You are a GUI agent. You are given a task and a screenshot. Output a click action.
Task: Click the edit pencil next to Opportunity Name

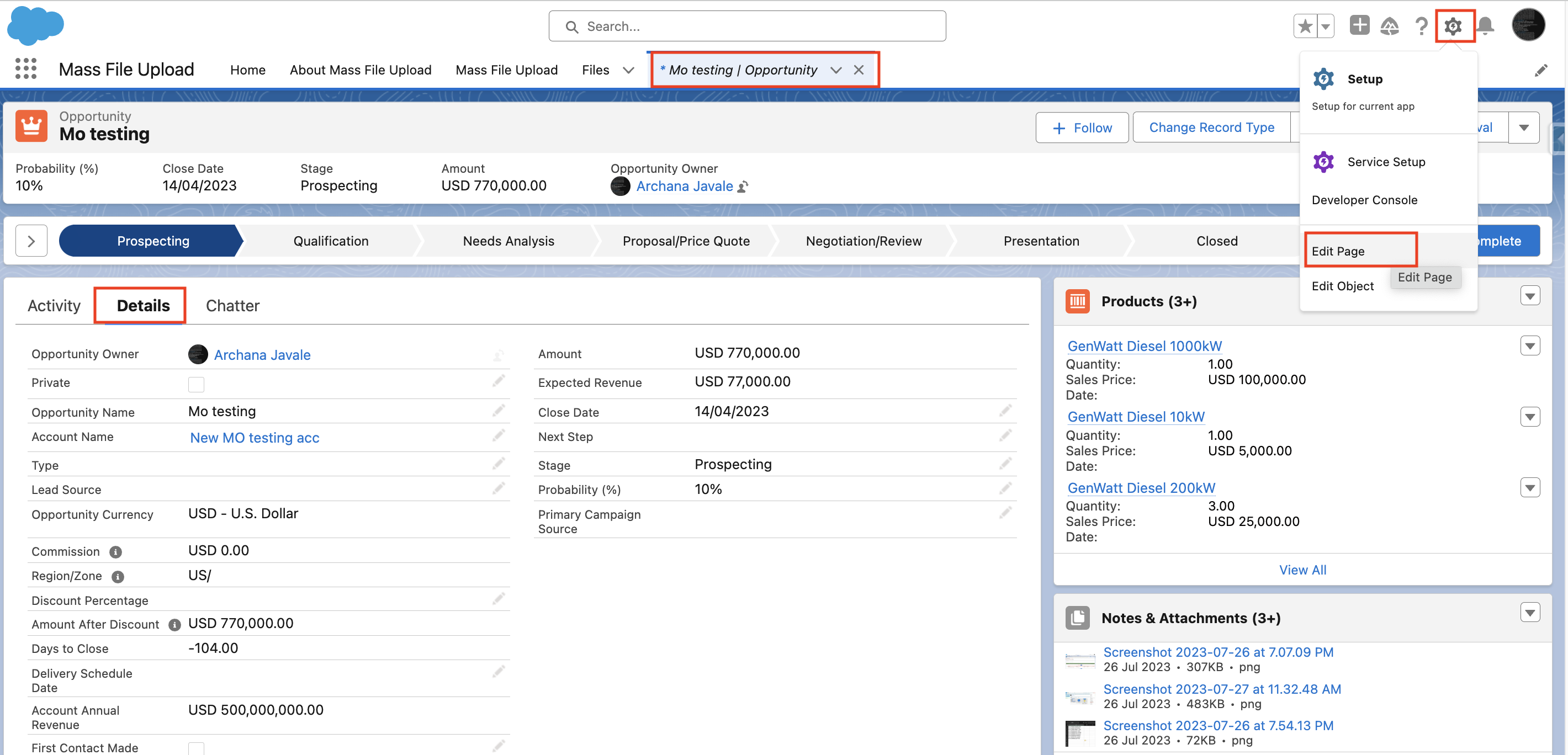click(x=499, y=411)
